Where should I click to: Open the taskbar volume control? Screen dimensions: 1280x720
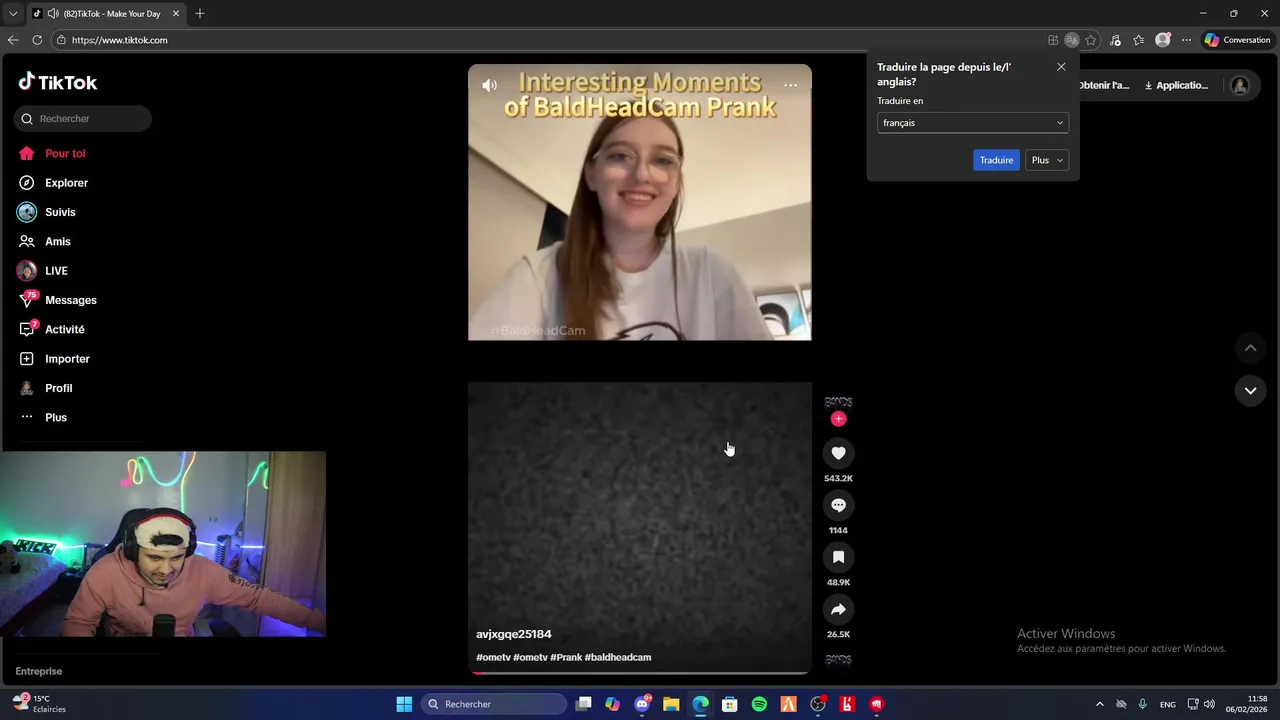click(x=1209, y=704)
